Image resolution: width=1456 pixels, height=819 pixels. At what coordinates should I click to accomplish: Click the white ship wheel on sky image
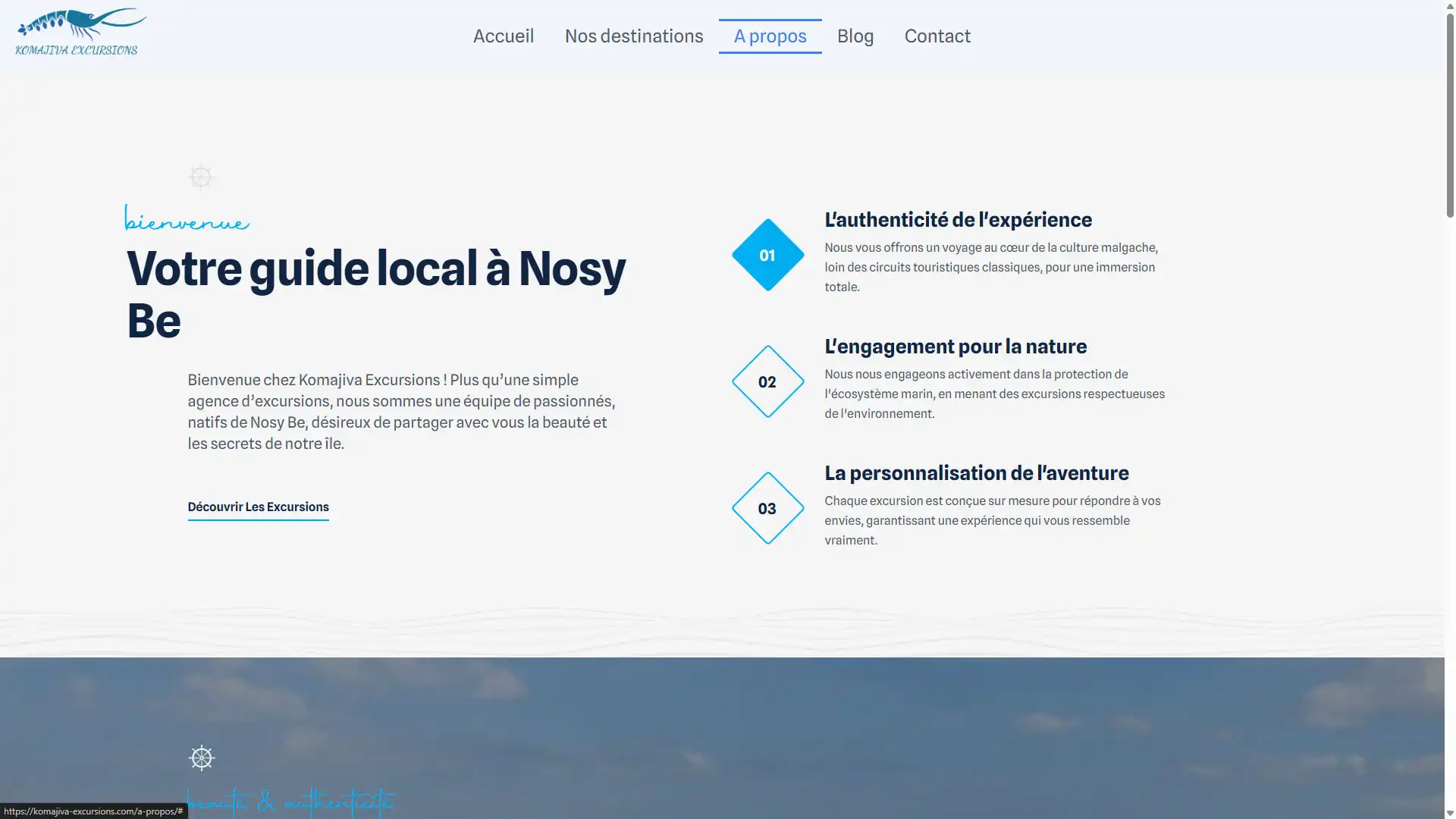(202, 758)
